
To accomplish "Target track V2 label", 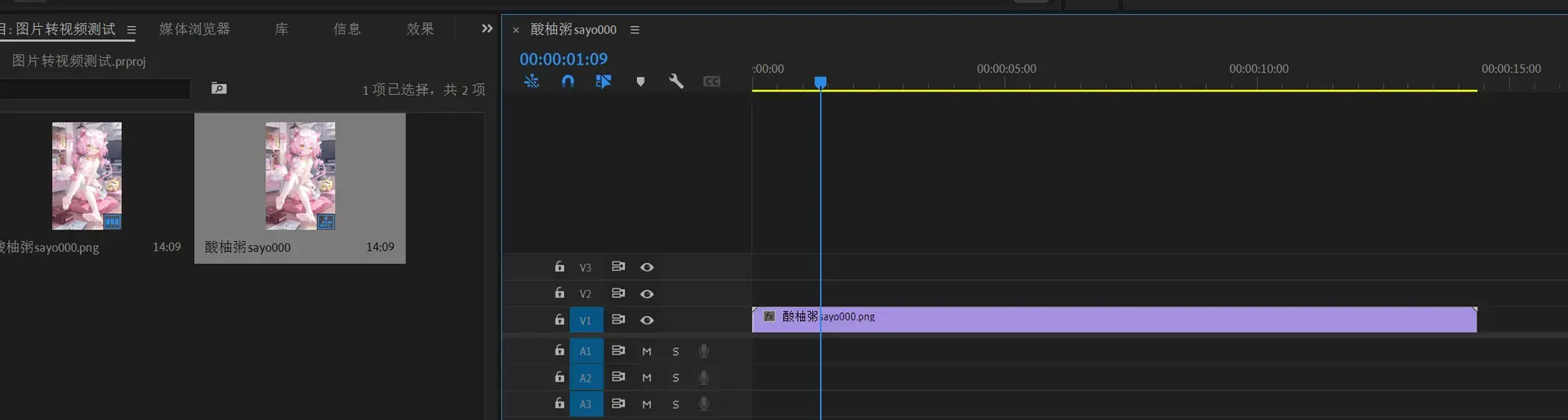I will coord(586,293).
